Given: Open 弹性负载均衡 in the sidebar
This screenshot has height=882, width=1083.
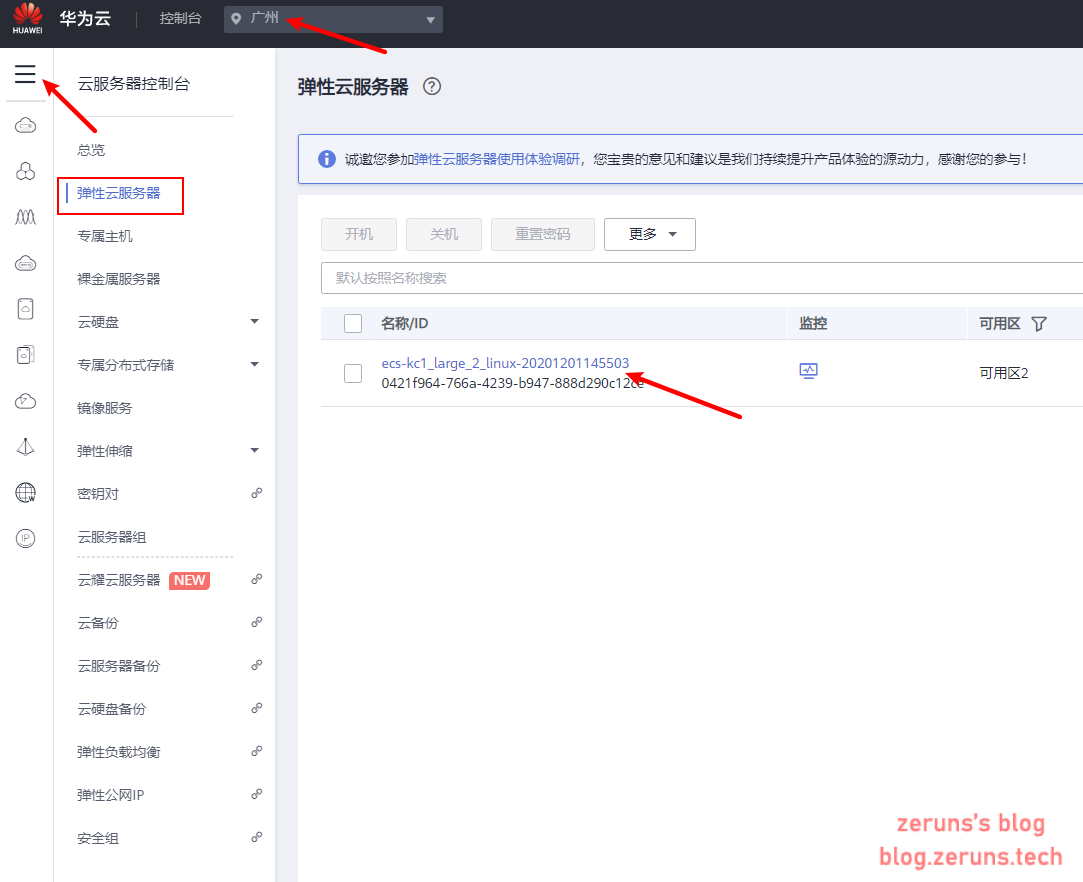Looking at the screenshot, I should tap(119, 752).
